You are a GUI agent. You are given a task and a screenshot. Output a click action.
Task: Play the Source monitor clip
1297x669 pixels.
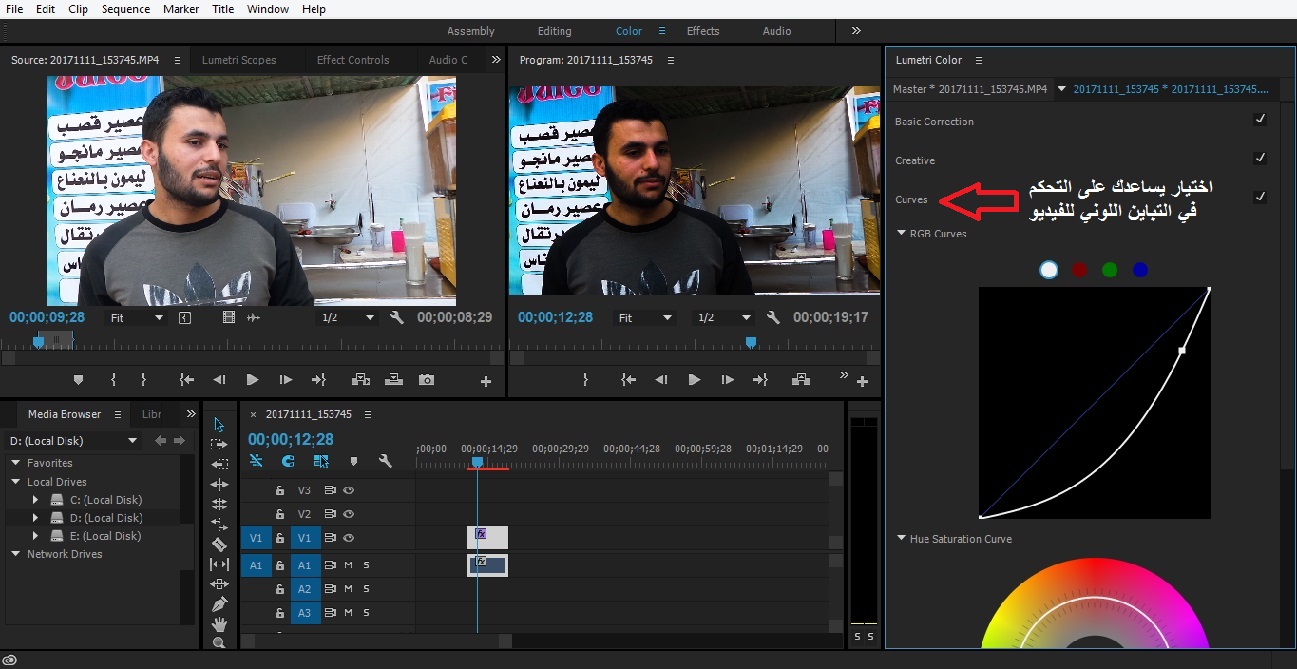[x=252, y=380]
